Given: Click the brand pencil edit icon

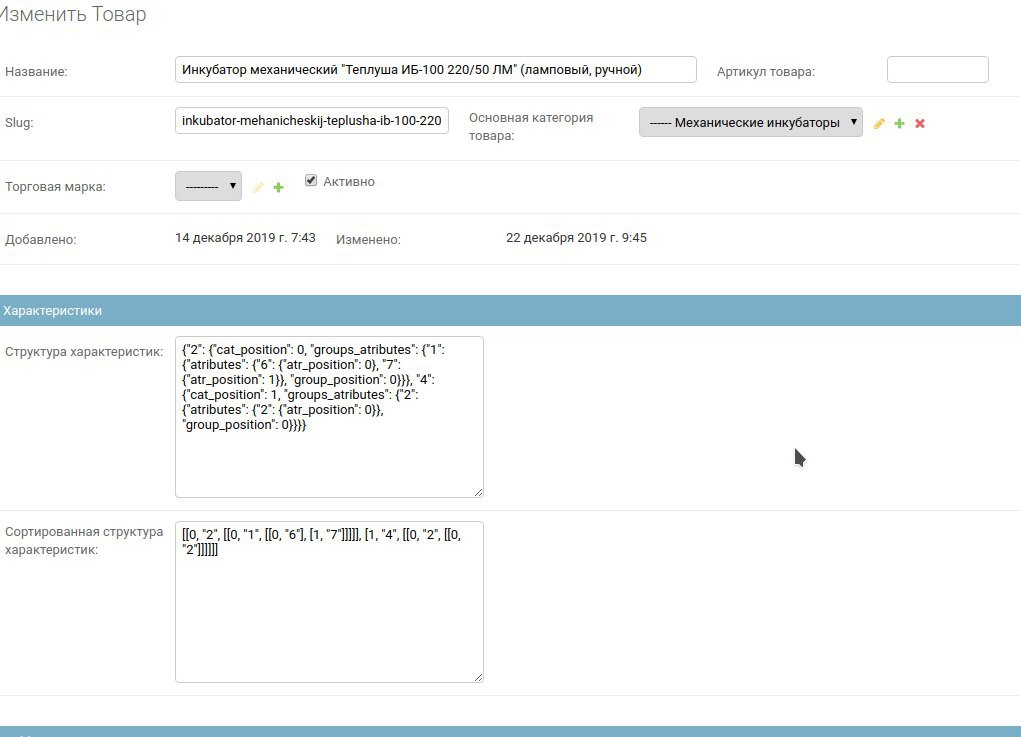Looking at the screenshot, I should (x=258, y=188).
